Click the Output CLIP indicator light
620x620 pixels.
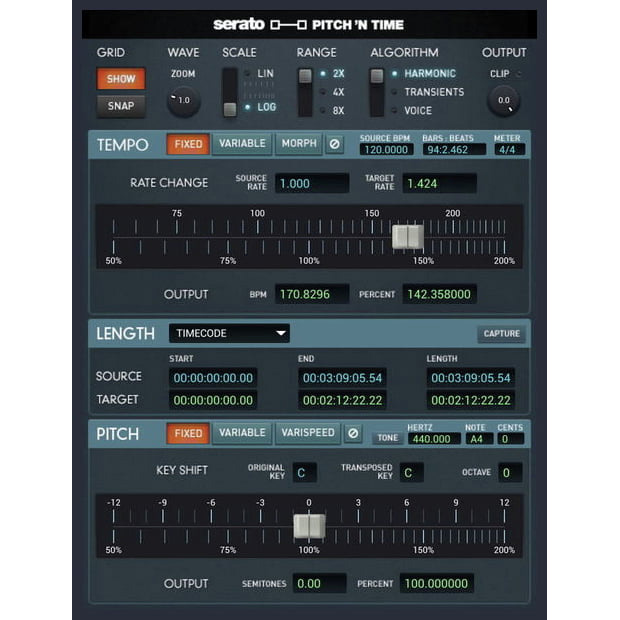tap(519, 74)
